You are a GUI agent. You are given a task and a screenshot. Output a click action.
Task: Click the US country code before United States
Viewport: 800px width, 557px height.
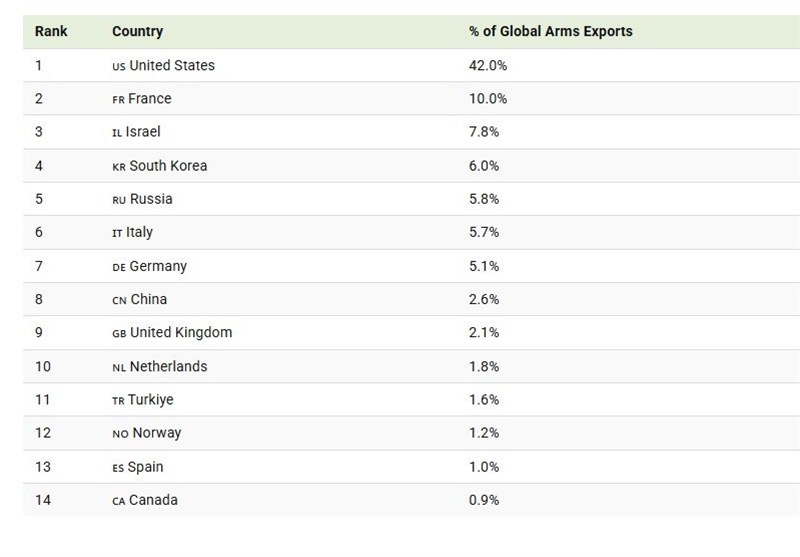(118, 66)
